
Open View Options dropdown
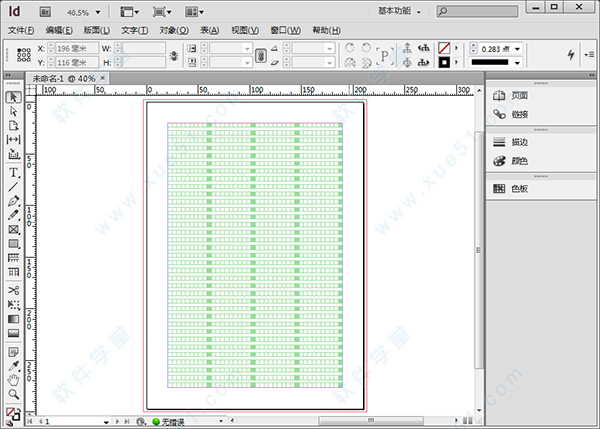(130, 12)
